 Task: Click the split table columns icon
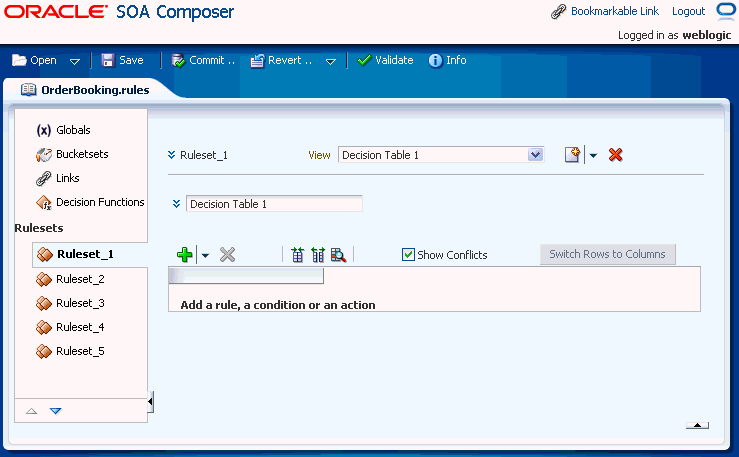tap(318, 255)
